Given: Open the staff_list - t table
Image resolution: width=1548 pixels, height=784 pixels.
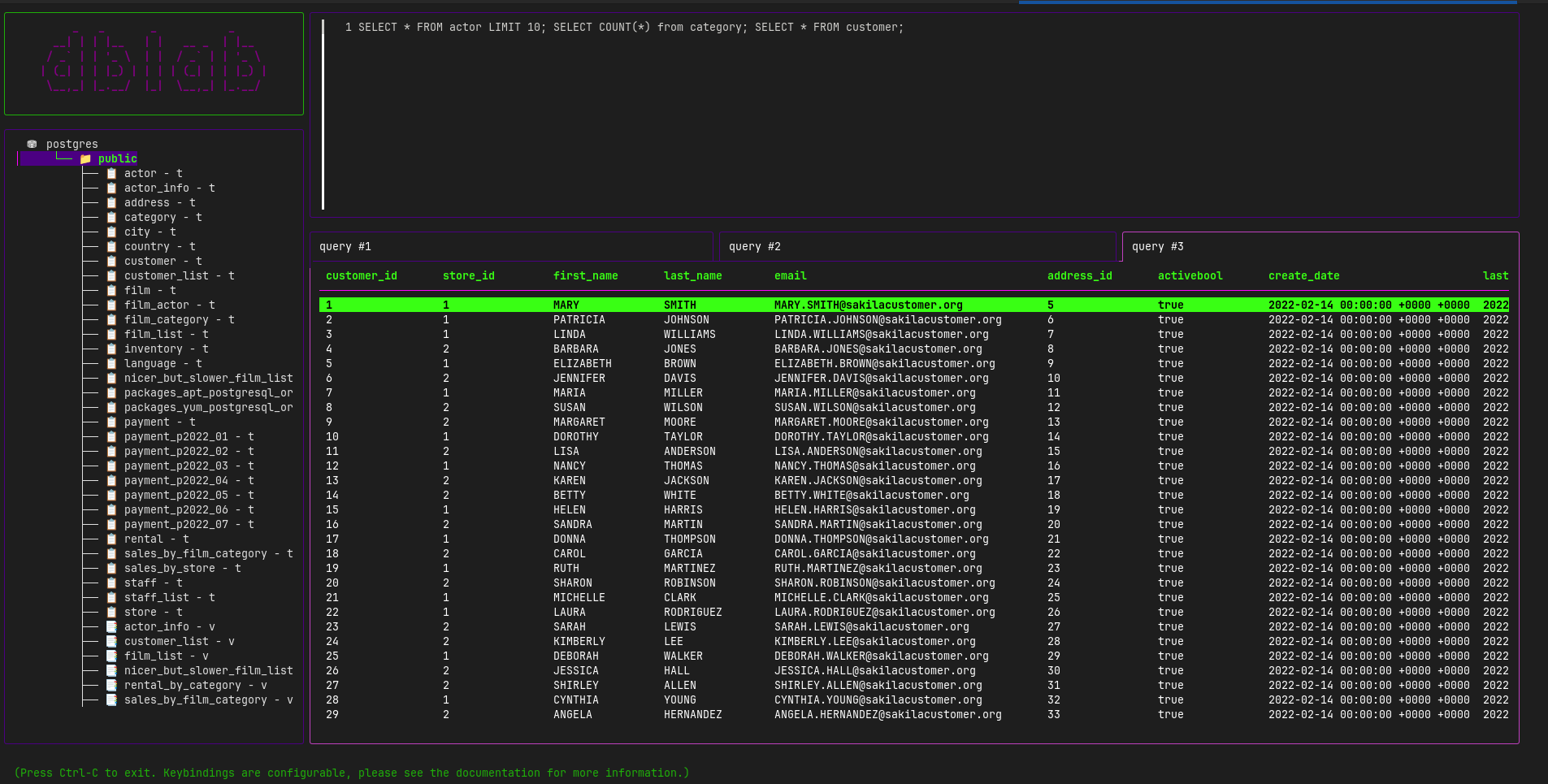Looking at the screenshot, I should coord(169,597).
